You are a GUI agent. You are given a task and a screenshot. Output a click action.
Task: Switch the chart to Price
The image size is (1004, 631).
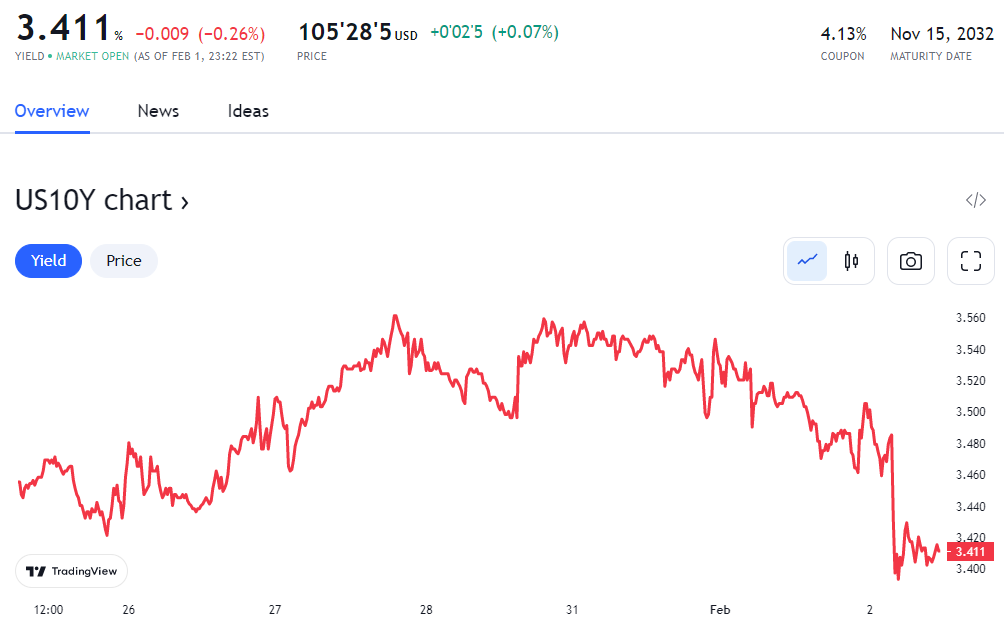(124, 261)
